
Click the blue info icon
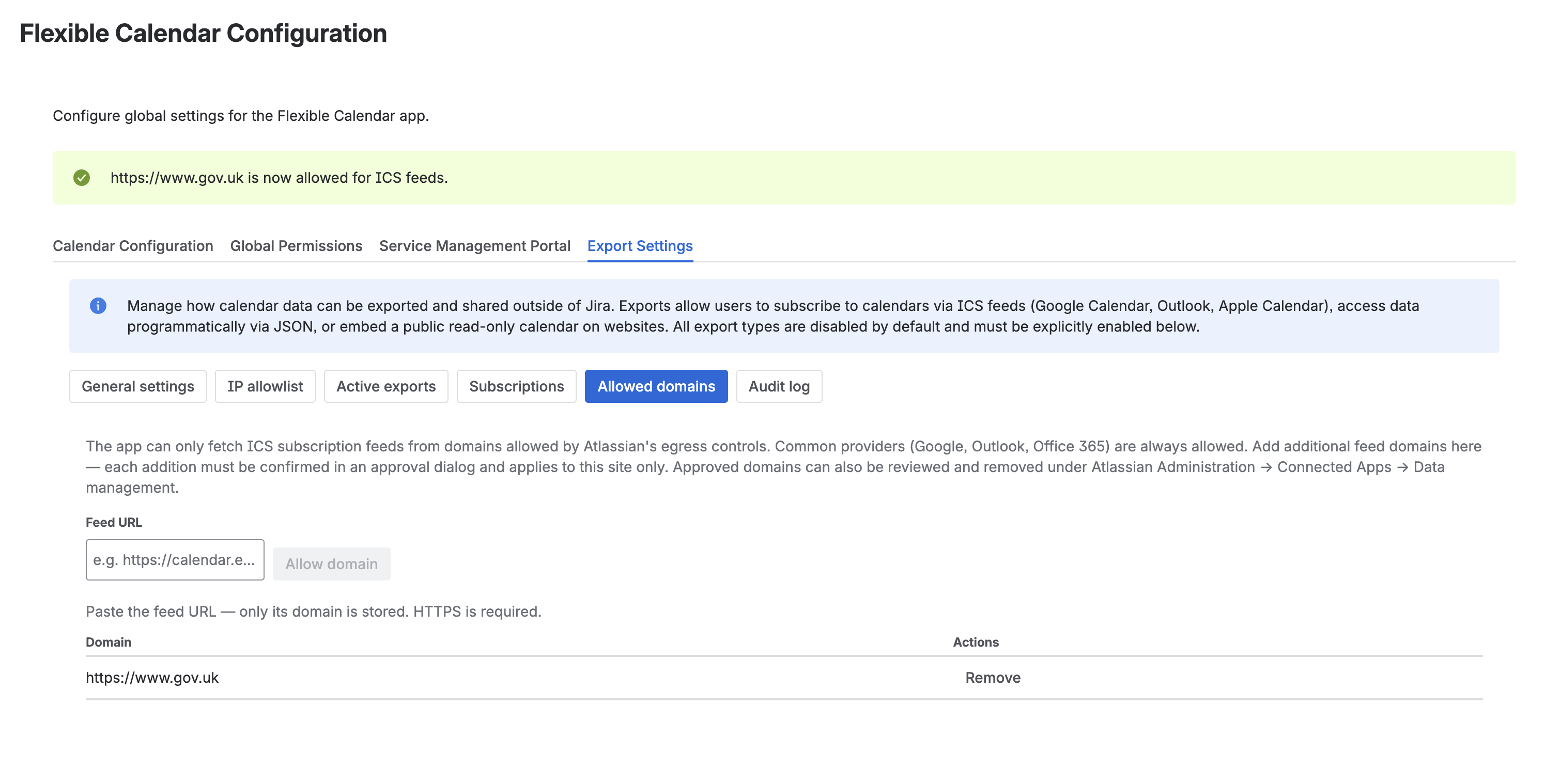coord(98,306)
